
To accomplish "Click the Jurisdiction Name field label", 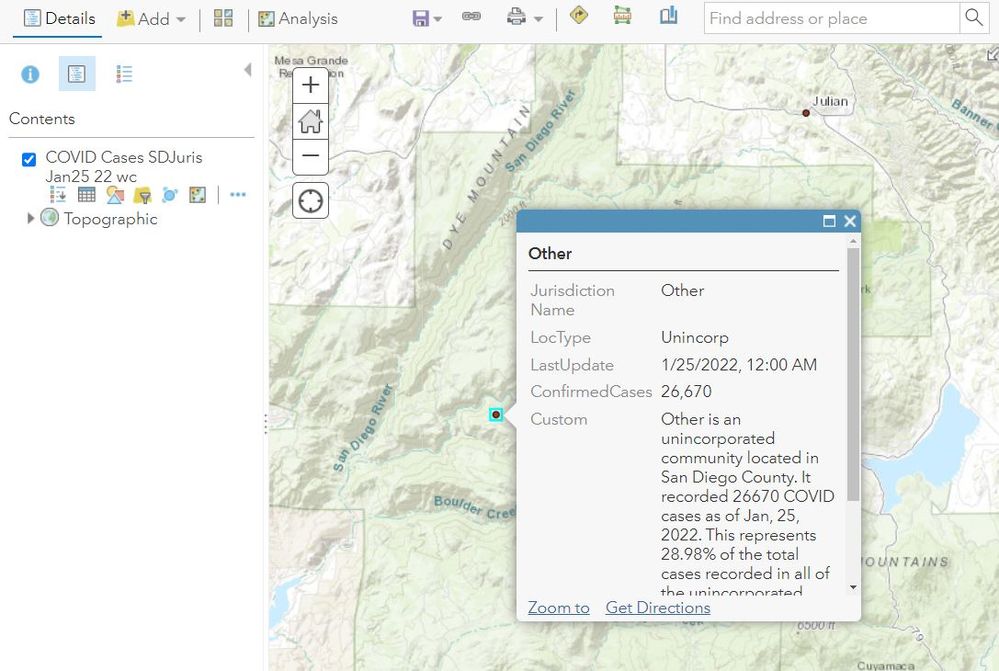I will tap(572, 300).
